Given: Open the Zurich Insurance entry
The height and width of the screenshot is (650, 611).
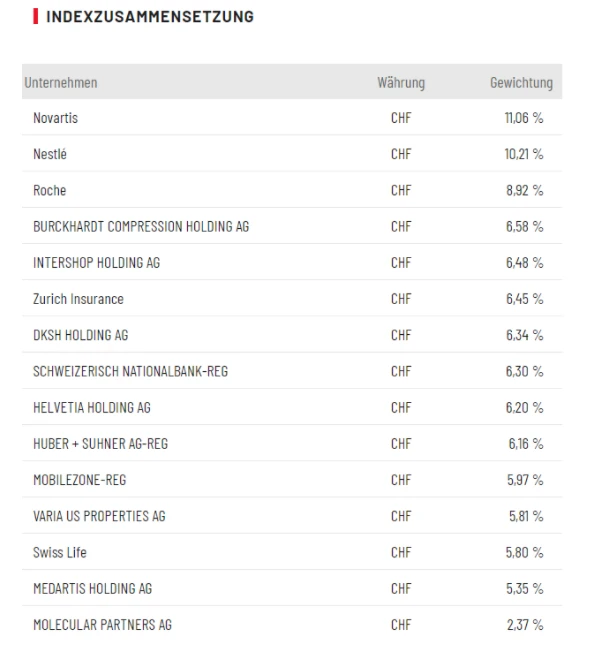Looking at the screenshot, I should coord(78,299).
